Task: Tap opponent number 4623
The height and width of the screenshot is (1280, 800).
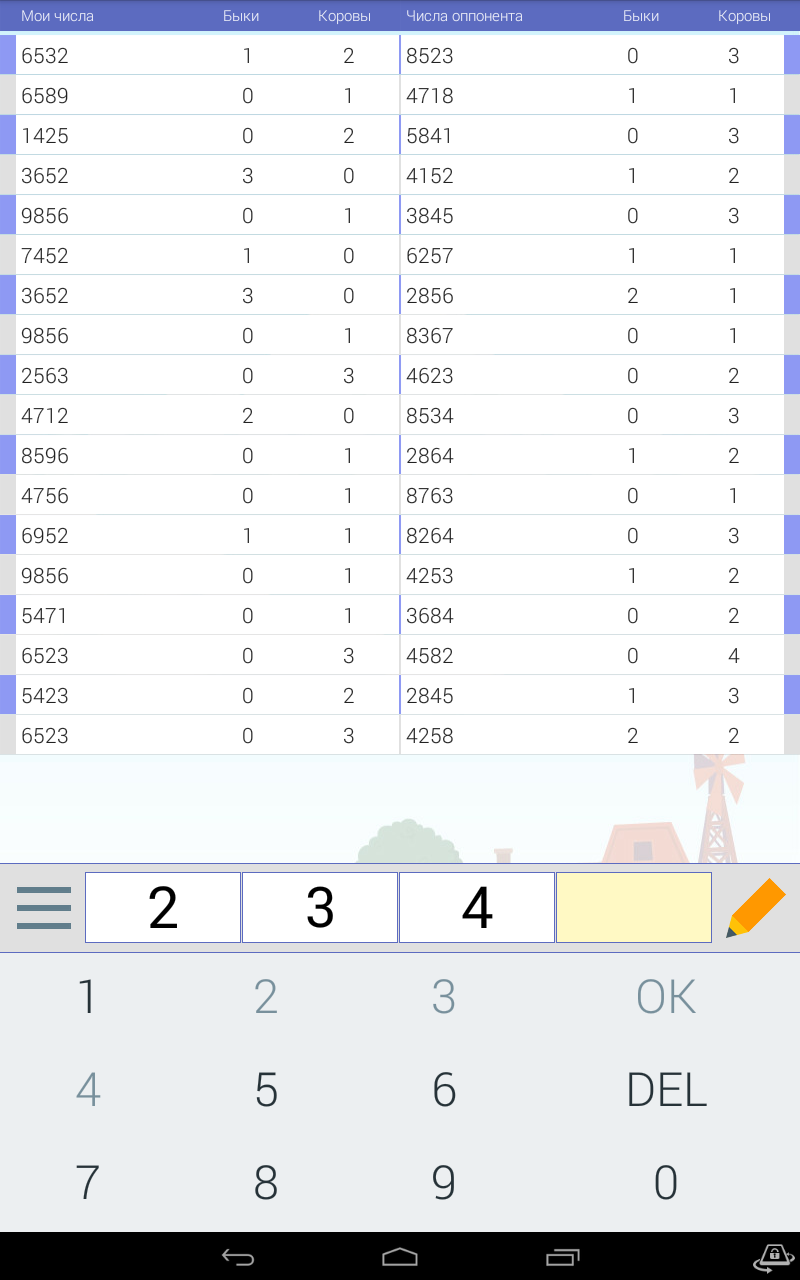Action: (x=430, y=376)
